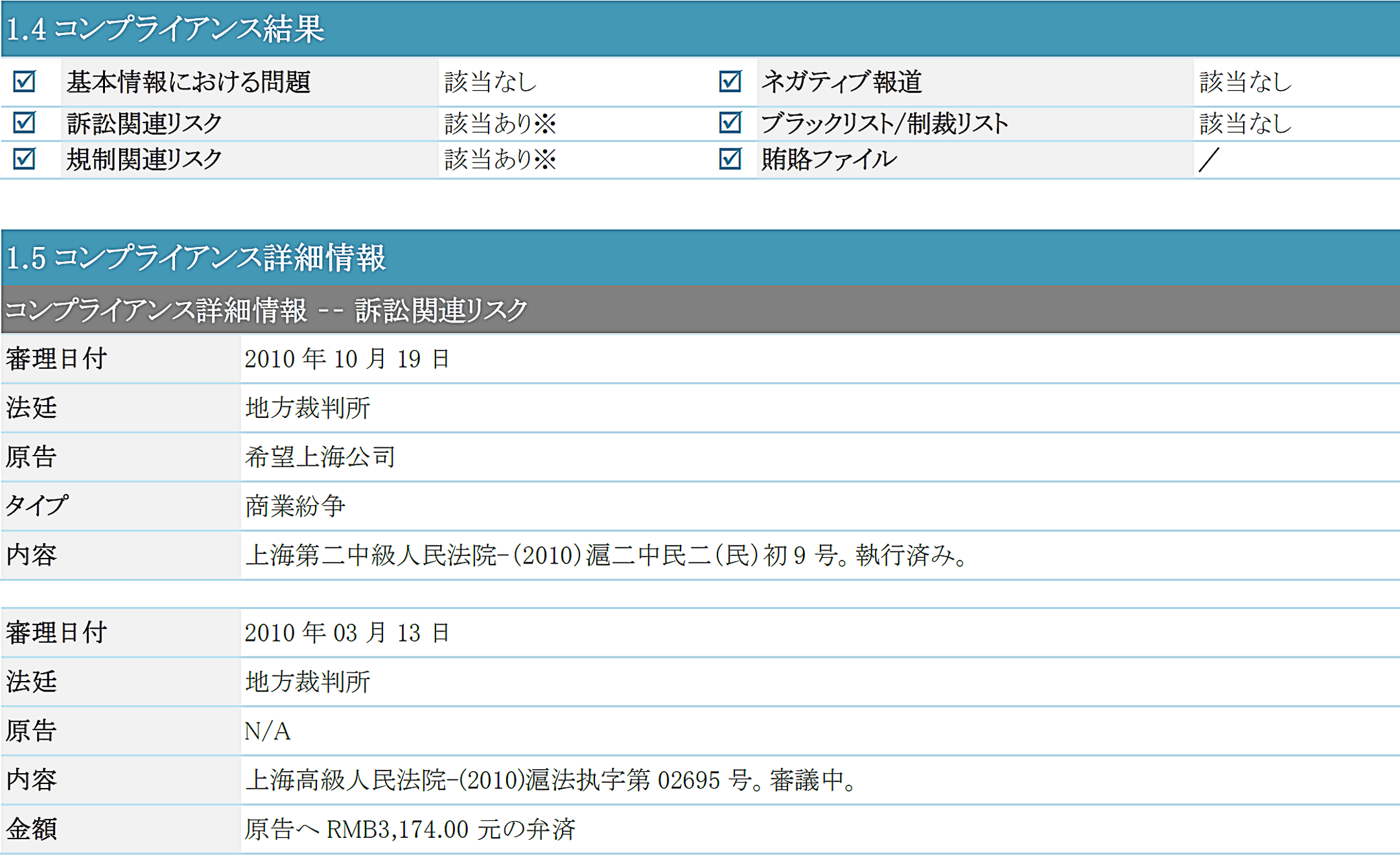The width and height of the screenshot is (1400, 856).
Task: Click the 金額 label
Action: tap(31, 829)
